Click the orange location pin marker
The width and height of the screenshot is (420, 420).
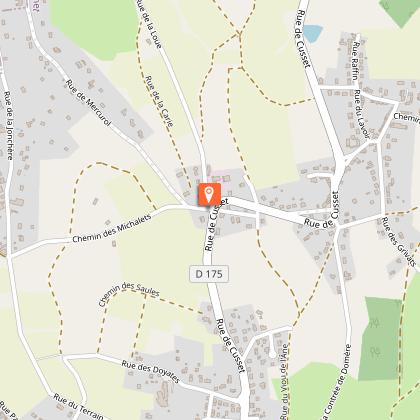point(209,194)
